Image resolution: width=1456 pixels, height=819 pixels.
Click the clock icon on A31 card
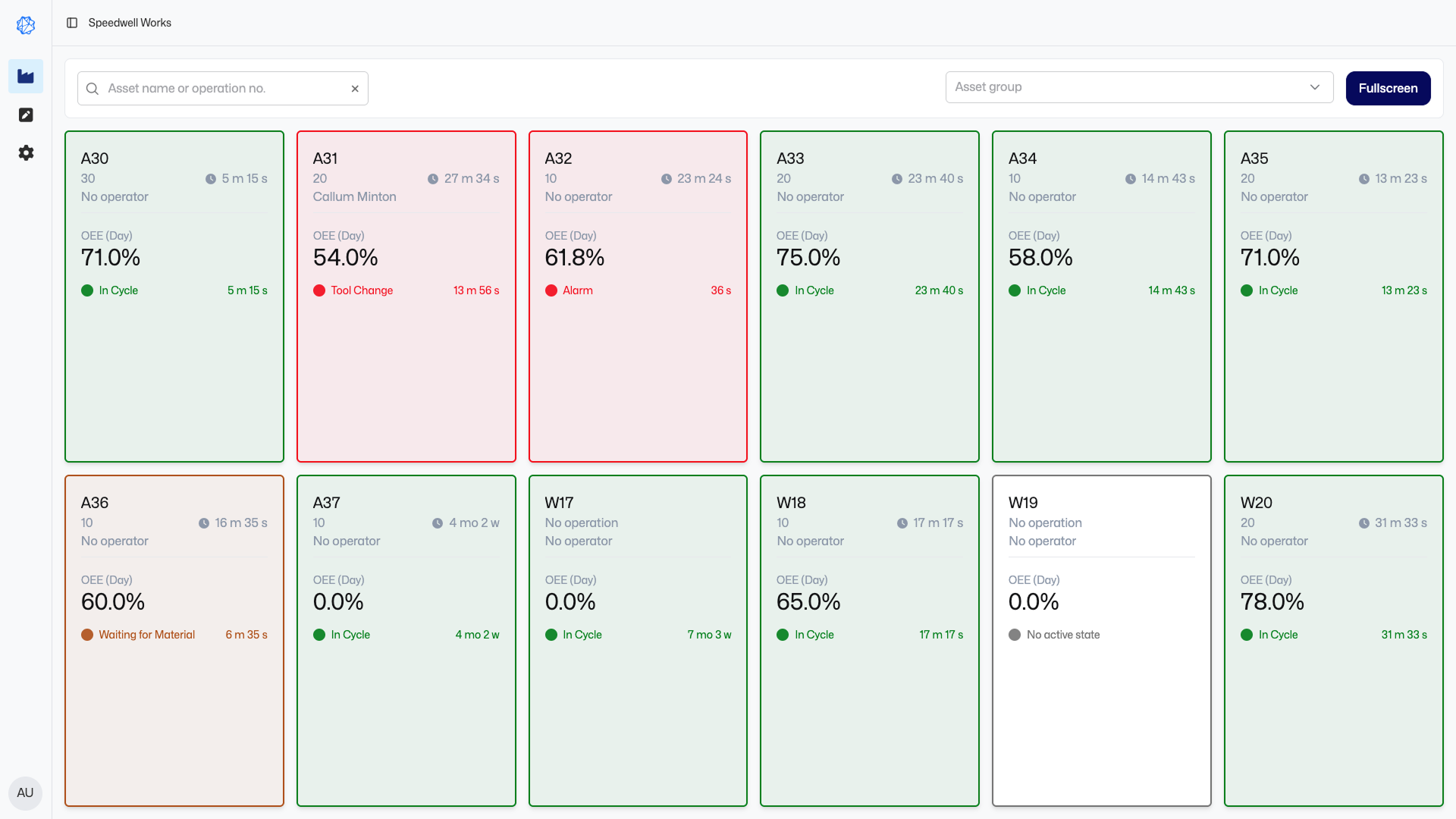pyautogui.click(x=433, y=179)
